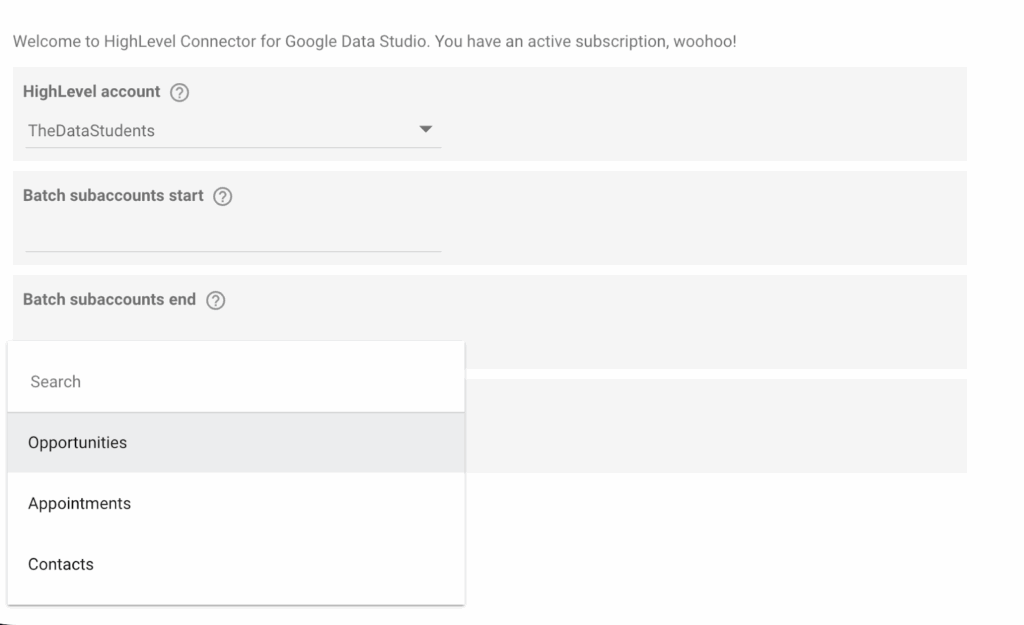Click help icon beside HighLevel account
Image resolution: width=1024 pixels, height=625 pixels.
pos(180,92)
